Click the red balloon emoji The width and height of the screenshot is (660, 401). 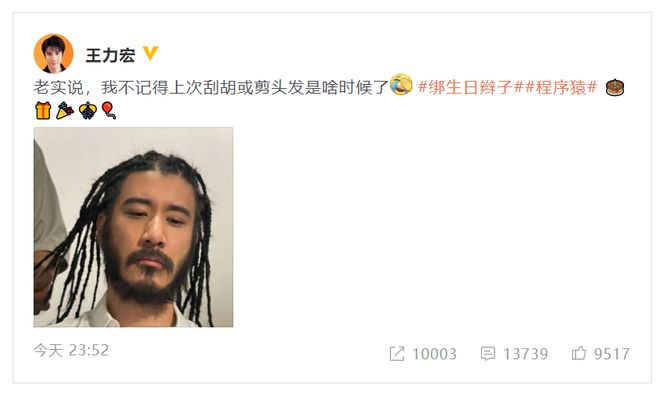point(109,111)
